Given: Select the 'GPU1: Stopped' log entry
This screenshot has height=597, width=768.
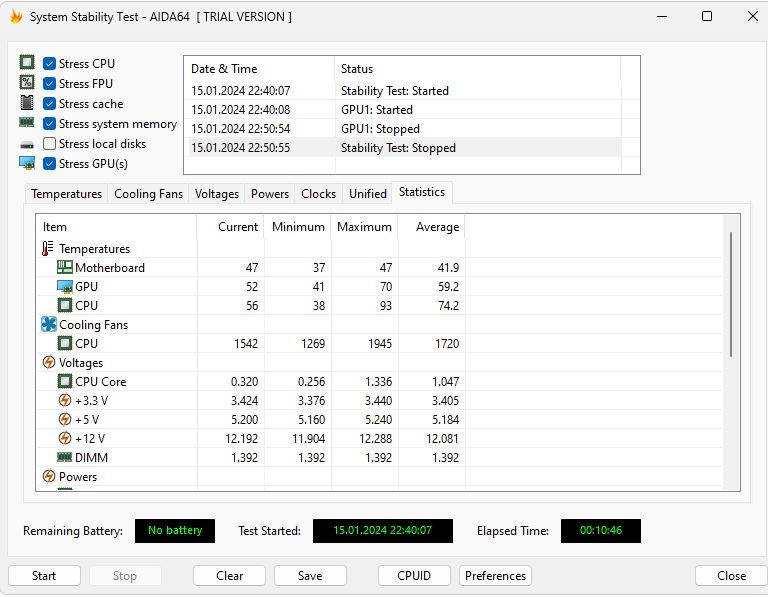Looking at the screenshot, I should [x=403, y=129].
